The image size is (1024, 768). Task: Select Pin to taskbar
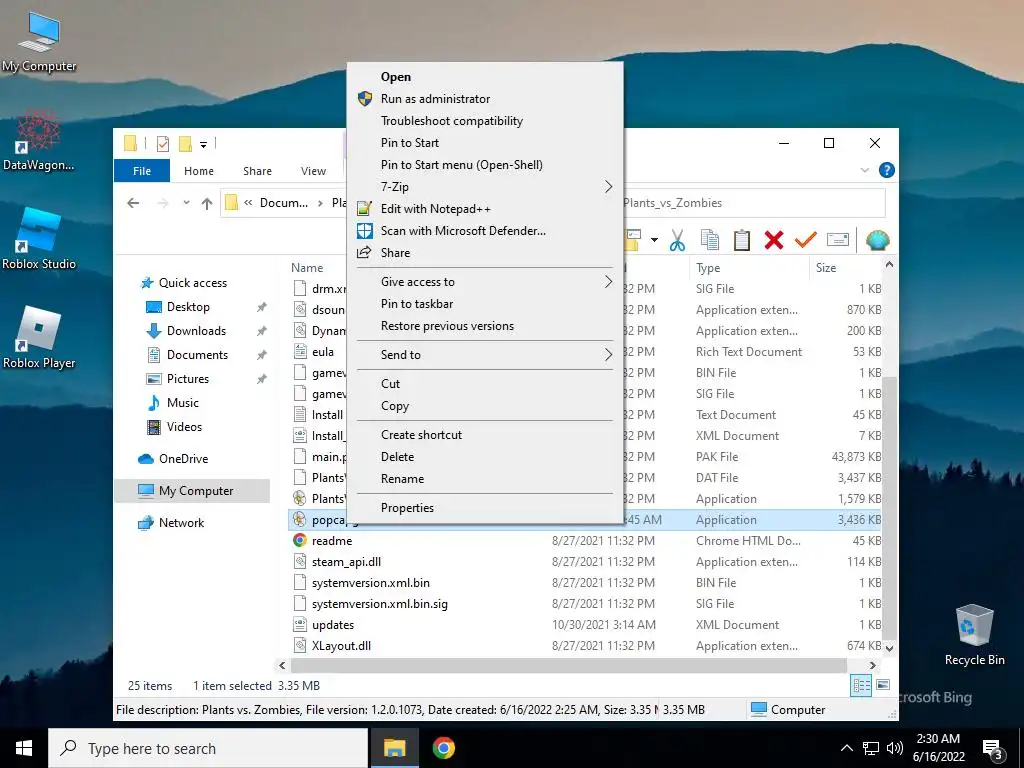[x=417, y=304]
